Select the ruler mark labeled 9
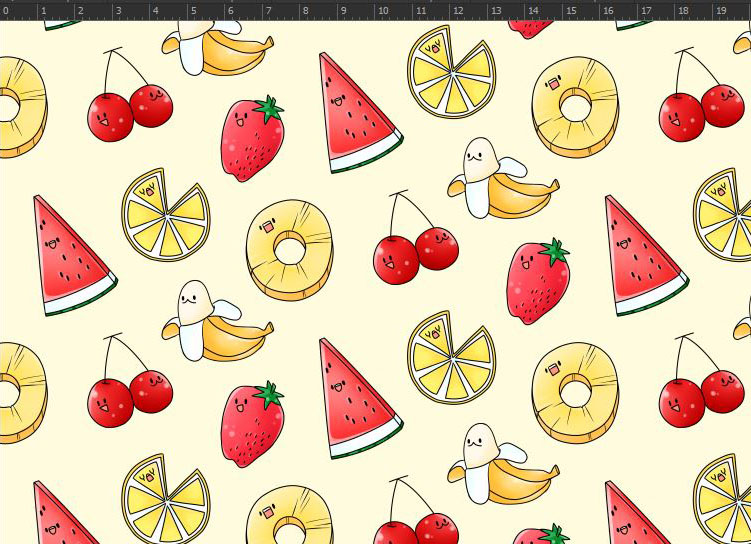Screen dimensions: 751x544 point(344,11)
